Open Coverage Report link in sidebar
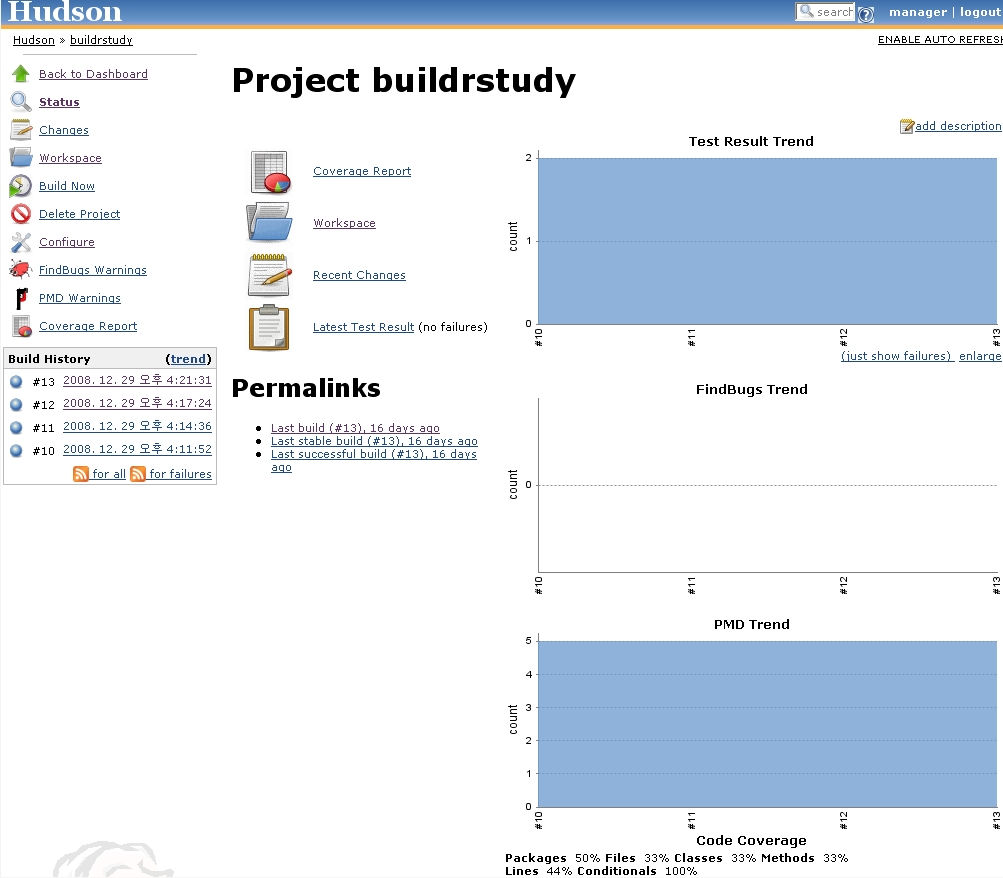 click(88, 326)
